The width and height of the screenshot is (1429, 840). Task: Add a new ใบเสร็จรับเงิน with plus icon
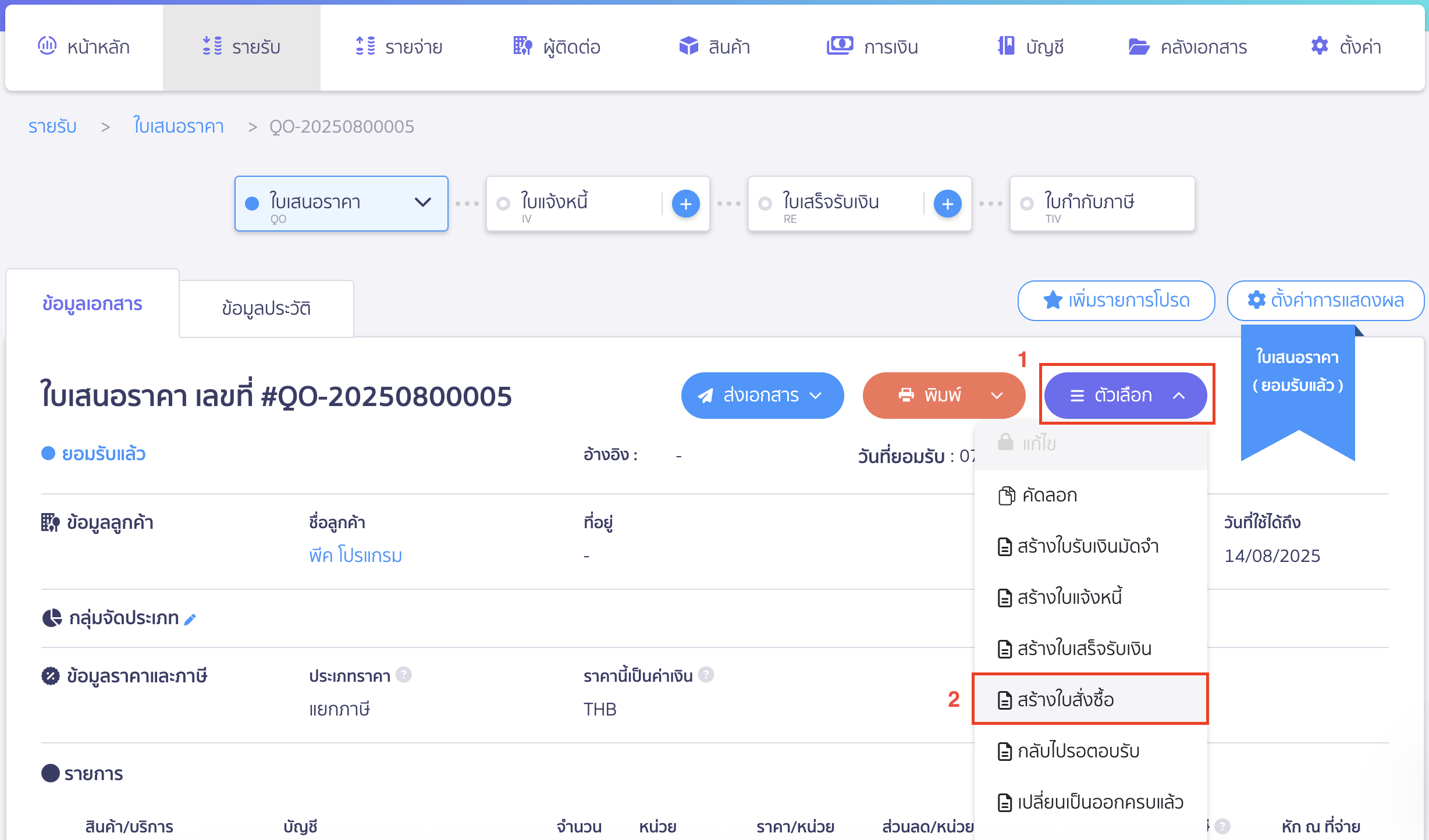948,204
